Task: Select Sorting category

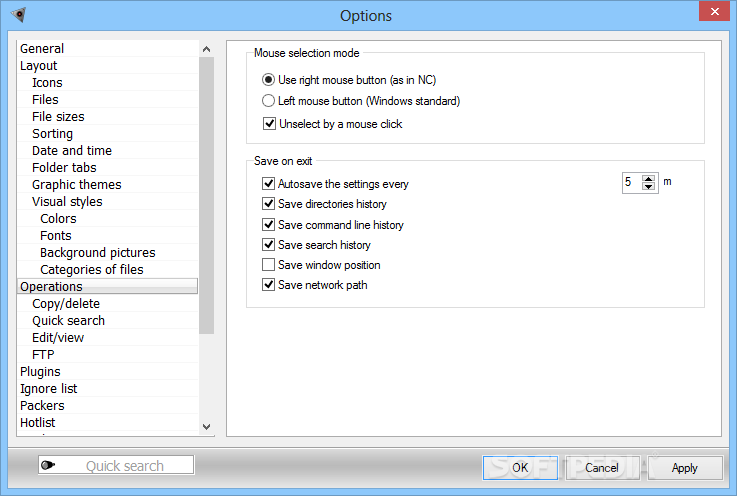Action: tap(108, 134)
